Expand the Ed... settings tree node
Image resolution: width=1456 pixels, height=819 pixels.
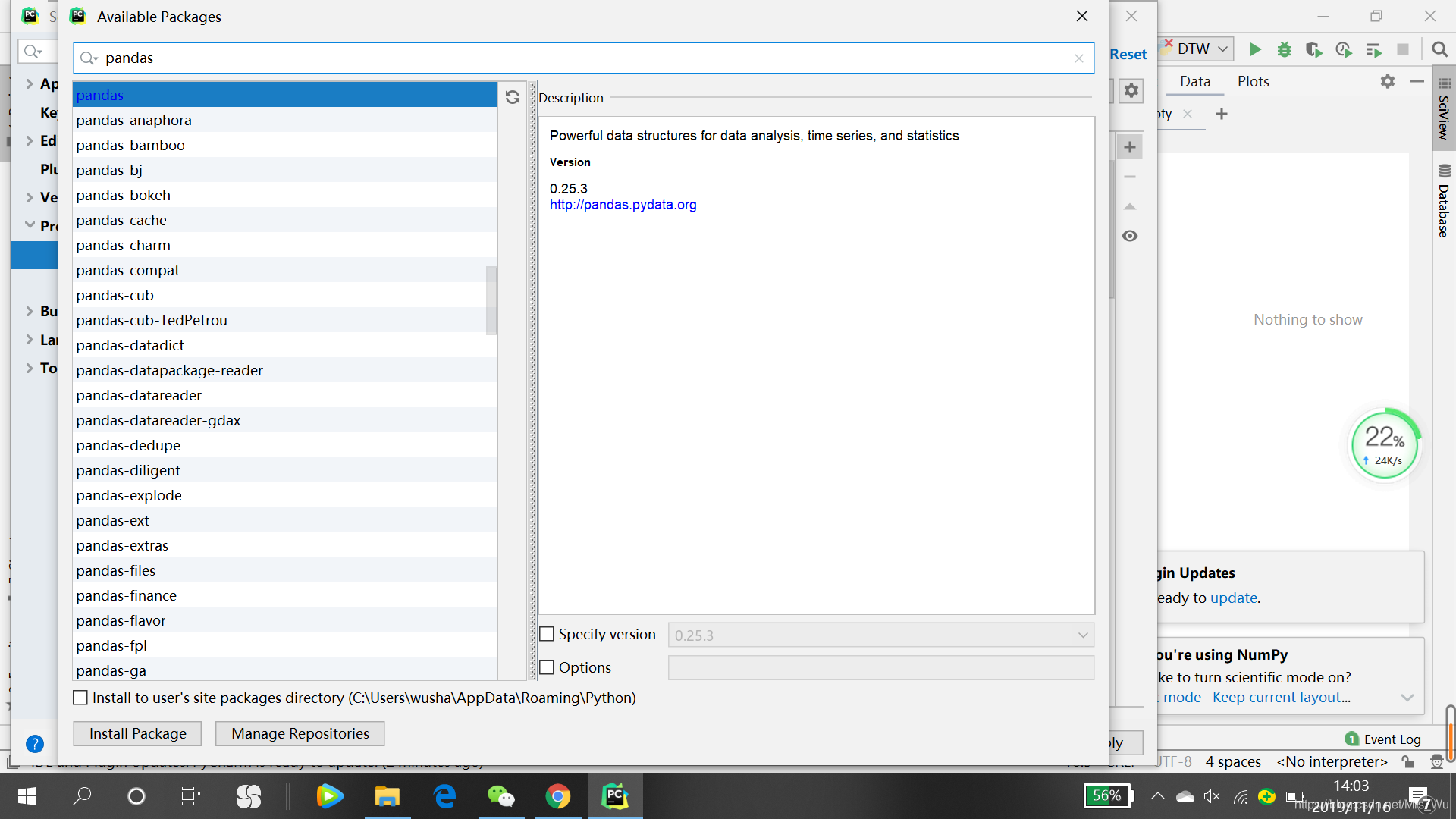pos(30,140)
